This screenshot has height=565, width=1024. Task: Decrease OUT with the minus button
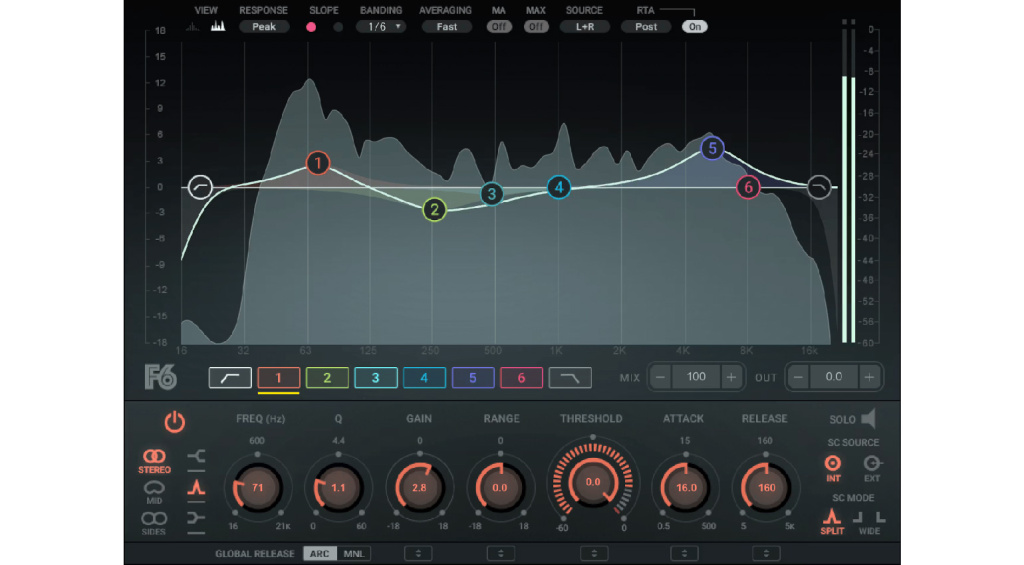click(x=798, y=377)
